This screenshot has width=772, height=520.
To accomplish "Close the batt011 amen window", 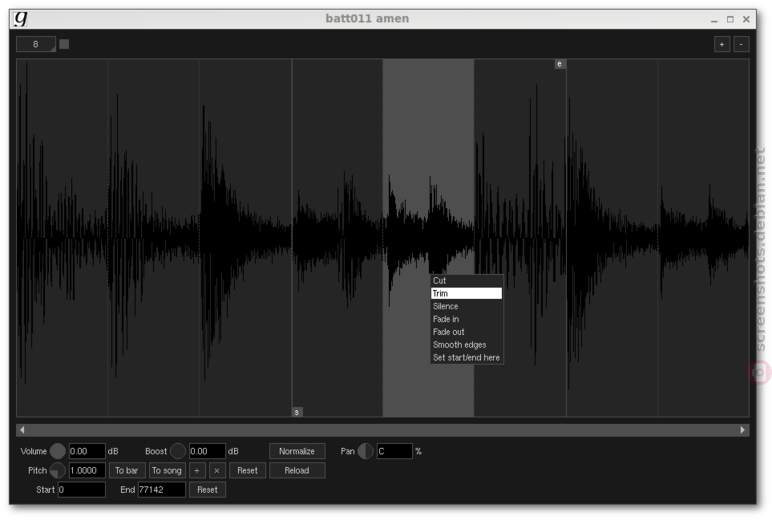I will [x=746, y=19].
